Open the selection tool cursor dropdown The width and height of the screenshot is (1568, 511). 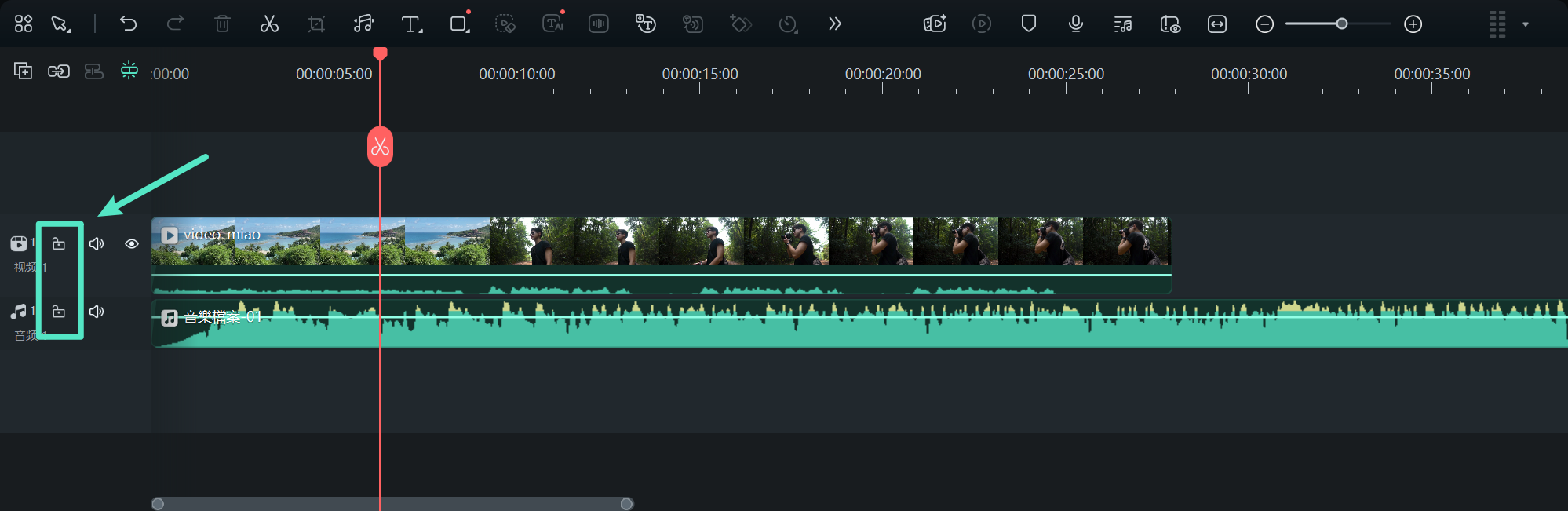[60, 24]
